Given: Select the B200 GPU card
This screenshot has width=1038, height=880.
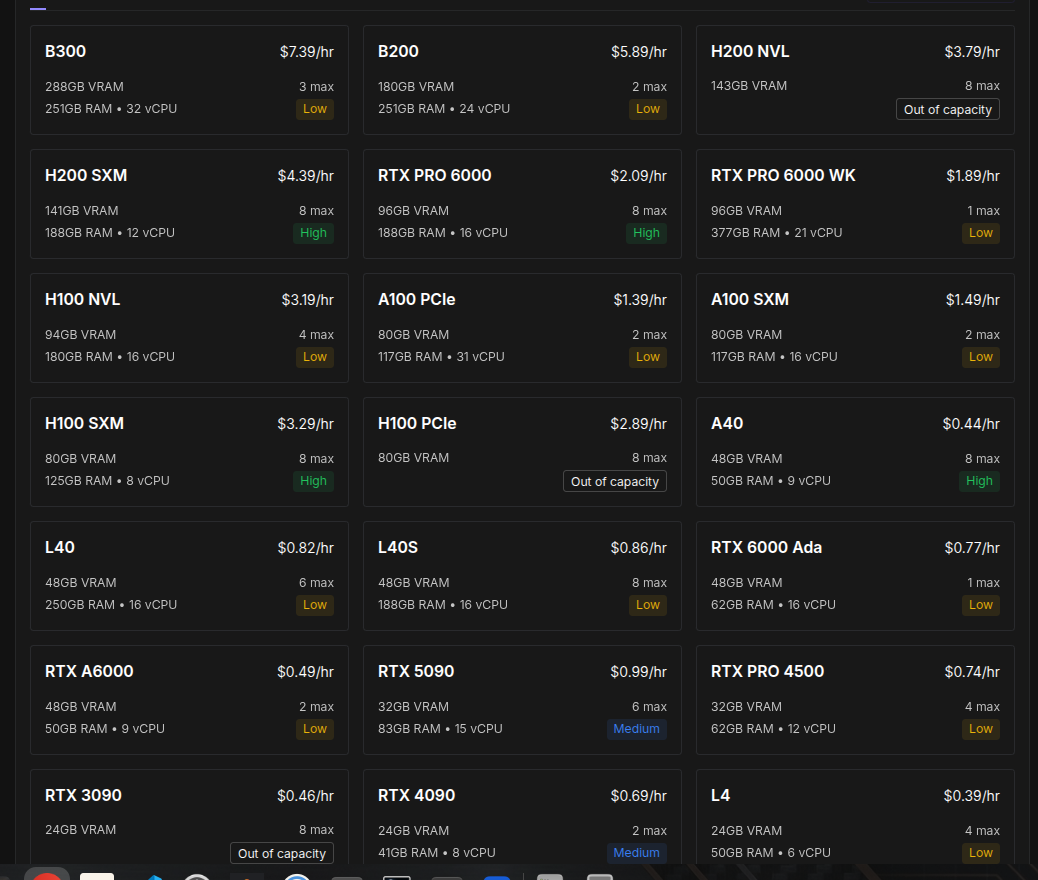Looking at the screenshot, I should (x=522, y=80).
